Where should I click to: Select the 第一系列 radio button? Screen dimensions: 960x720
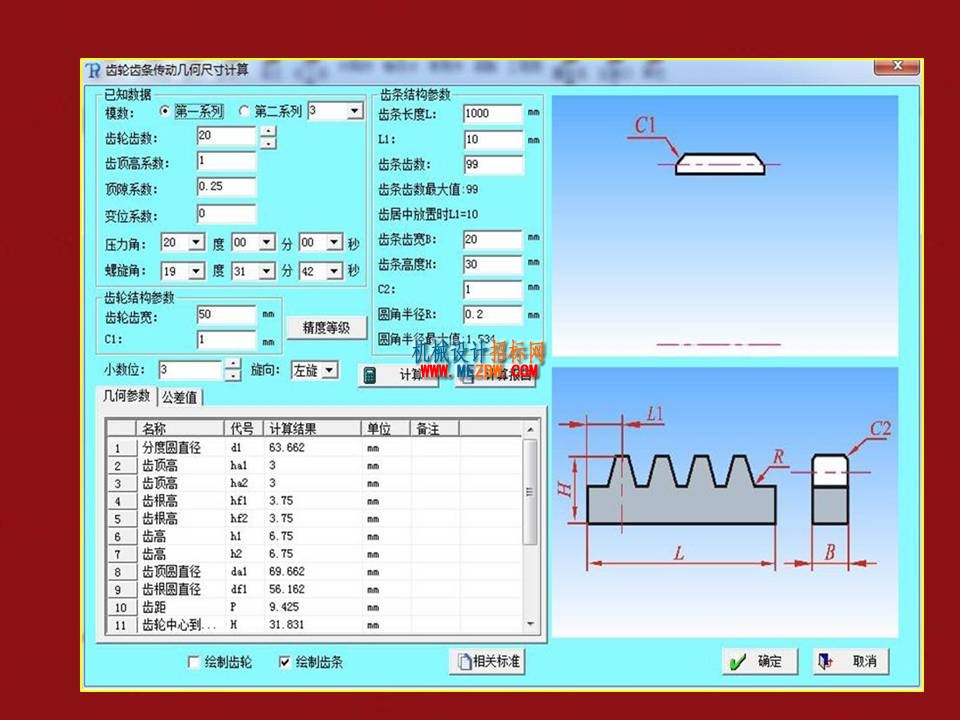click(164, 111)
